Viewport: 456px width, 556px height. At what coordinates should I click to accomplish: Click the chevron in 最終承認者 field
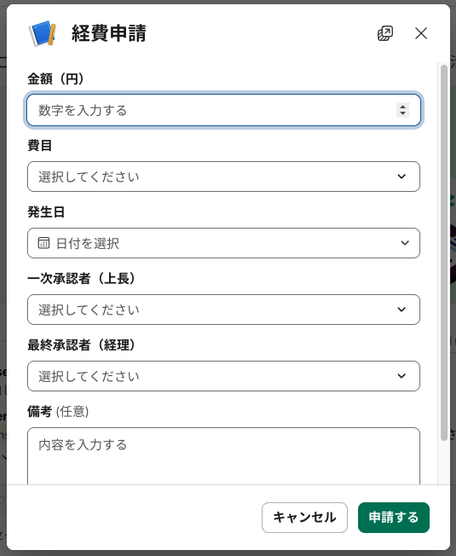401,376
